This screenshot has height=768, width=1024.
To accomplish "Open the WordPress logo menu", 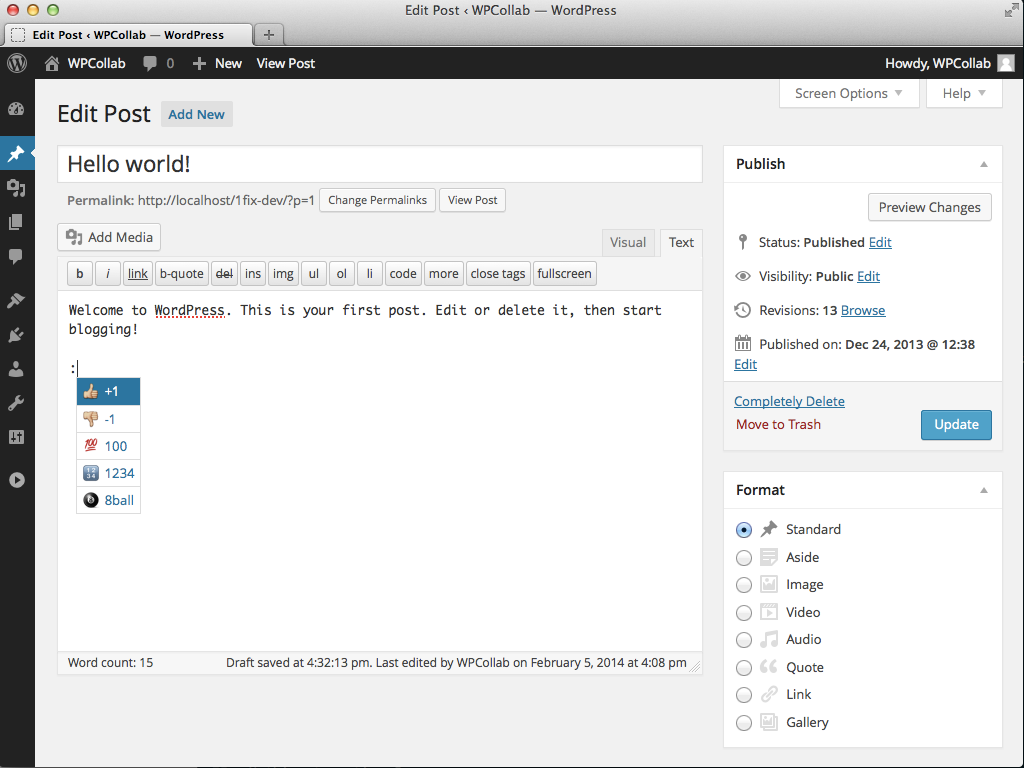I will [x=17, y=63].
